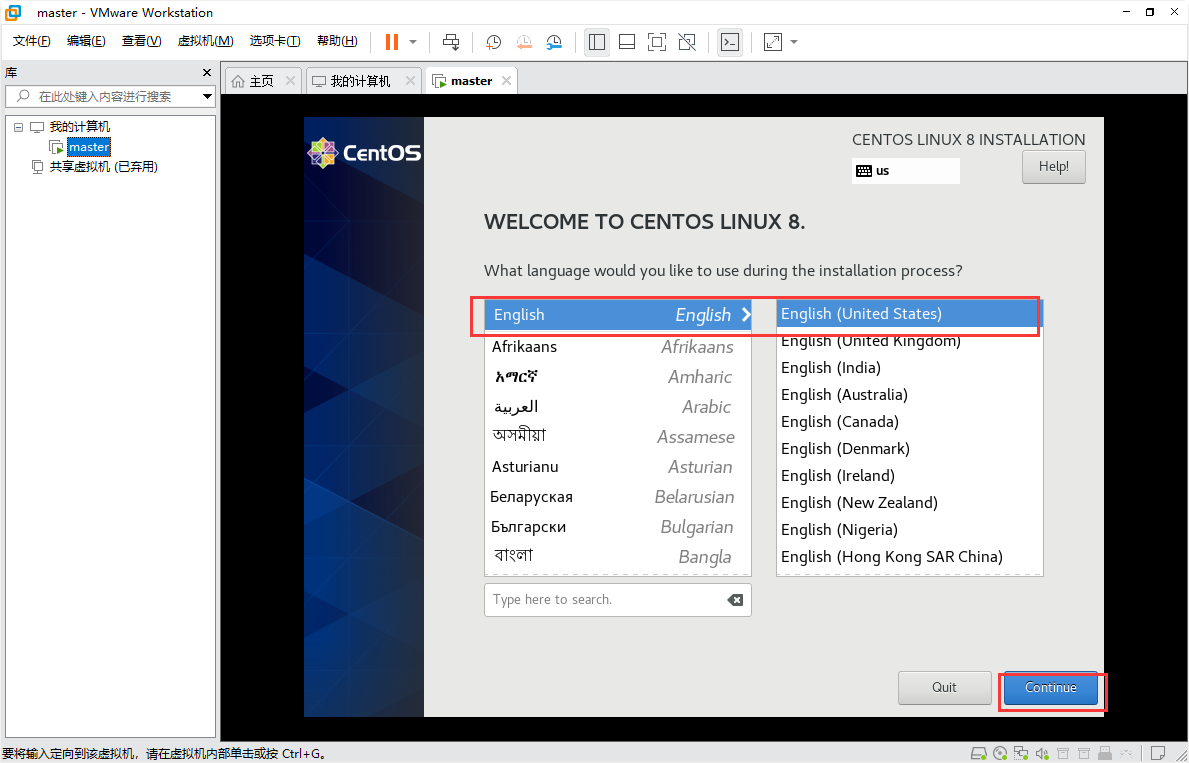This screenshot has height=763, width=1189.
Task: Open the 虚拟机(M) menu
Action: pos(205,41)
